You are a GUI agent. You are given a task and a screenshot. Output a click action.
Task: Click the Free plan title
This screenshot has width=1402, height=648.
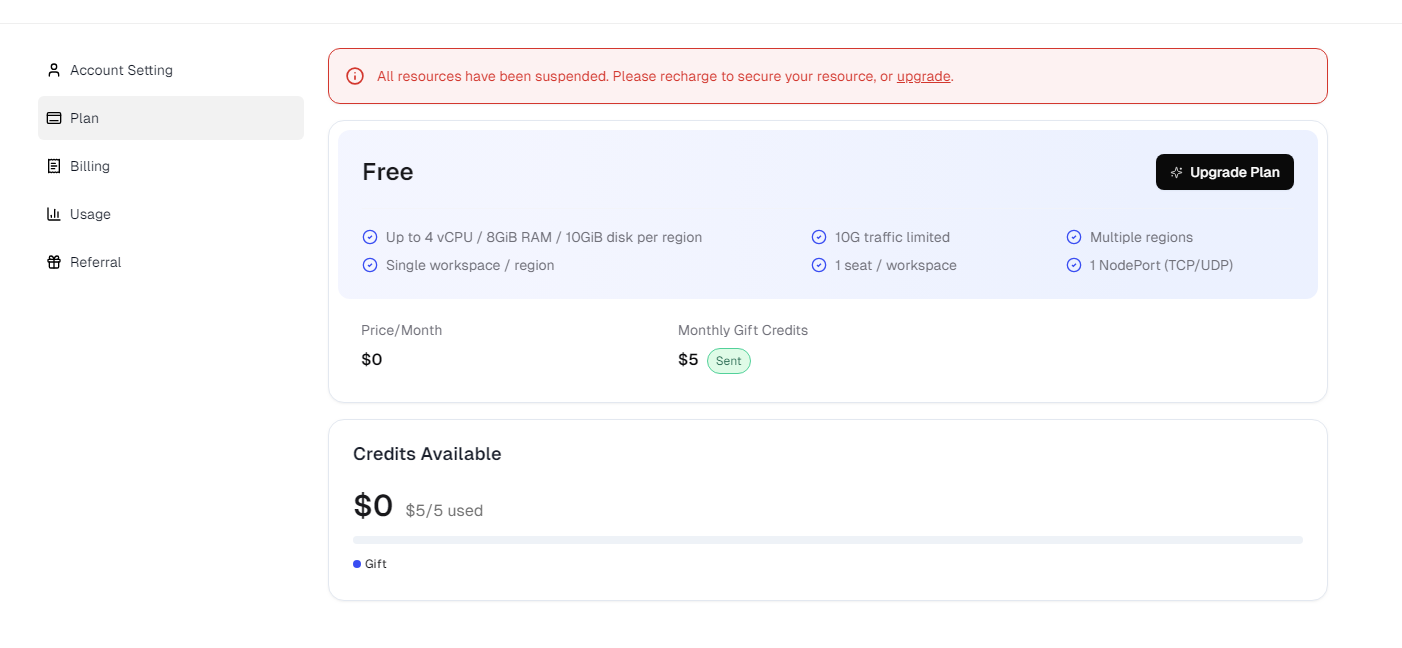click(388, 172)
